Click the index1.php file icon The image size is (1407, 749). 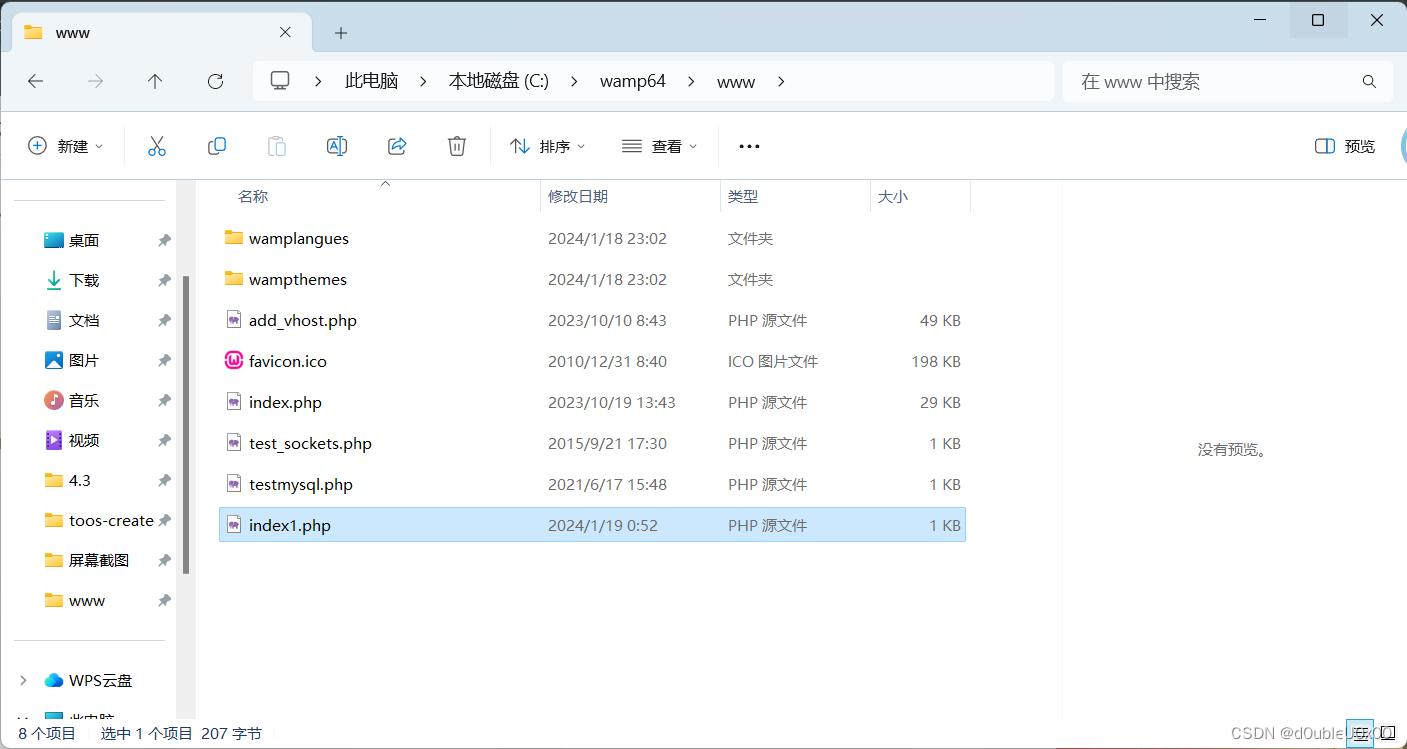coord(234,525)
